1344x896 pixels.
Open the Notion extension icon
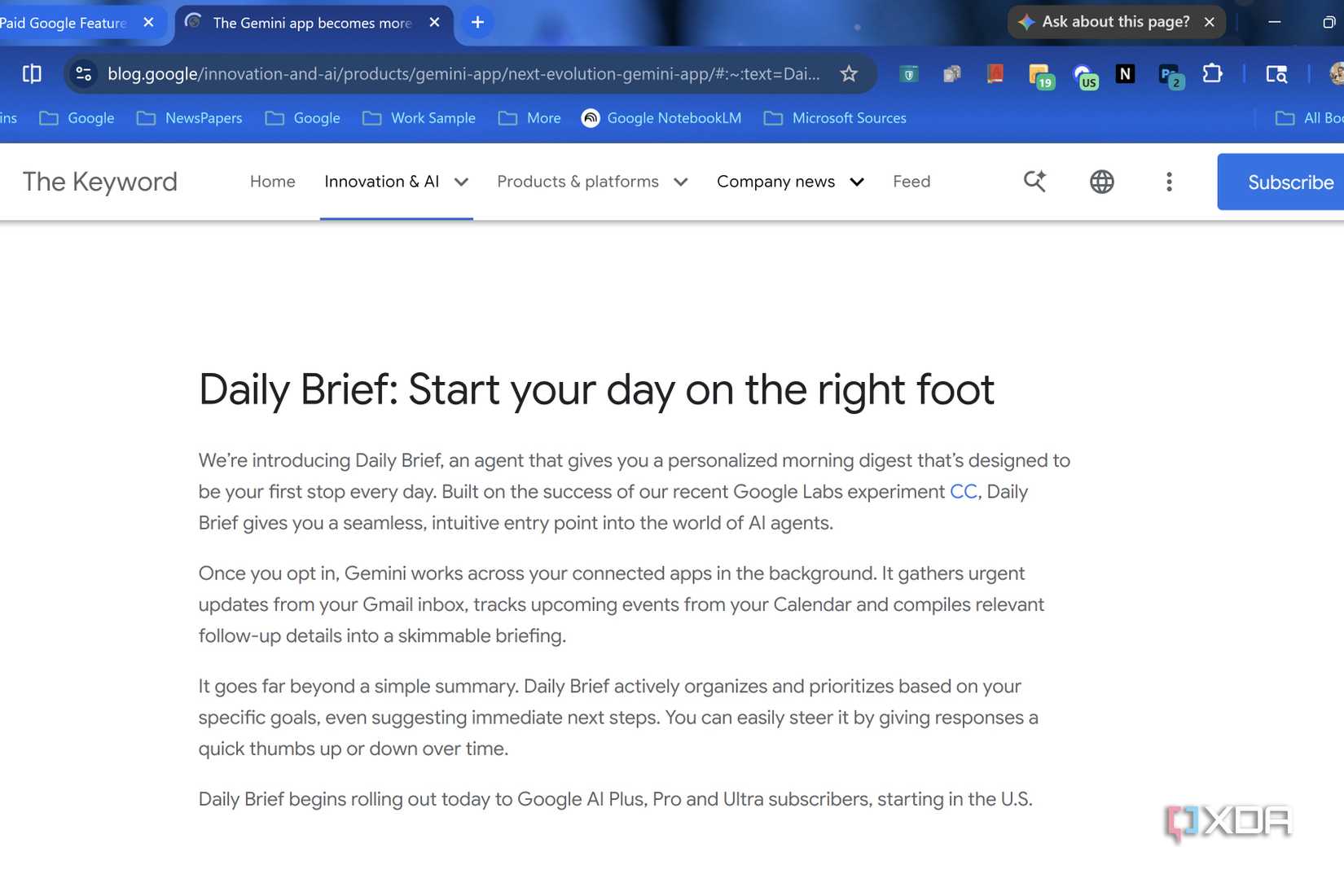(1125, 74)
